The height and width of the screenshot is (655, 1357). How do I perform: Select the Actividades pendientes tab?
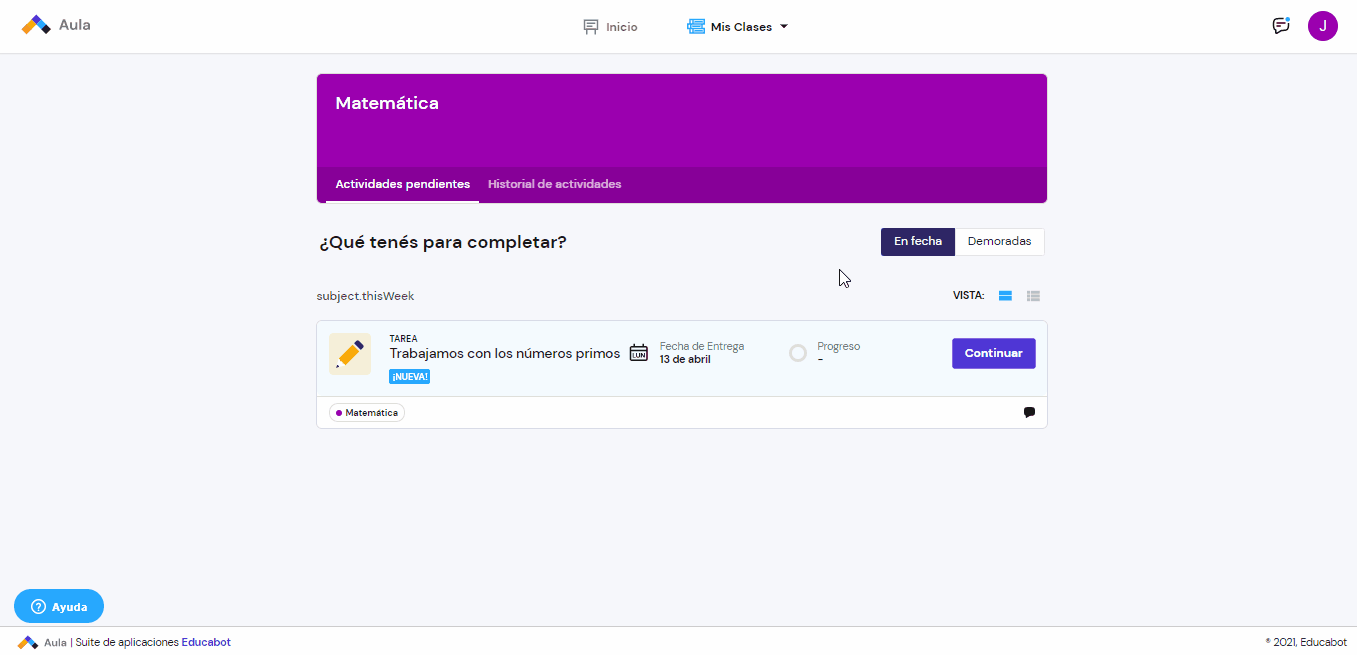click(403, 184)
